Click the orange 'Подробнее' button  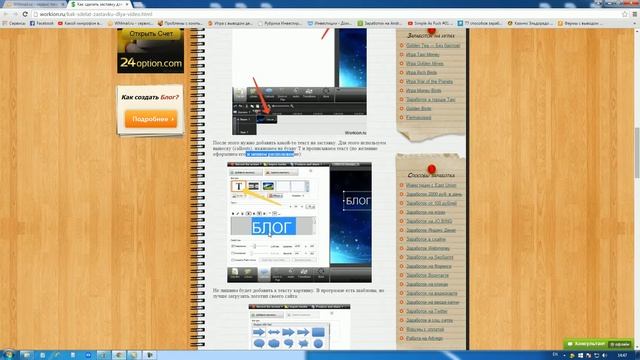(151, 119)
